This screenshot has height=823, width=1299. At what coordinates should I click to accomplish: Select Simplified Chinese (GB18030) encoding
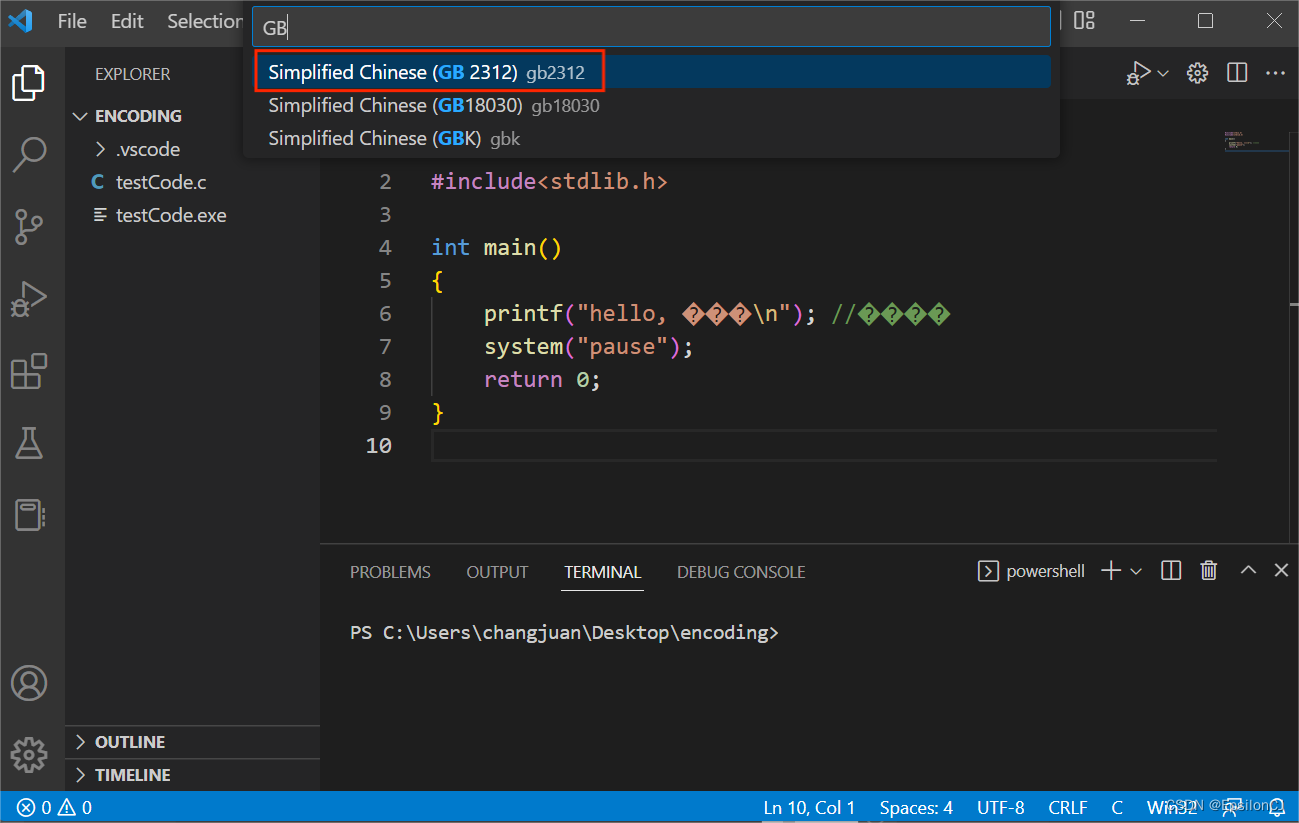pos(651,105)
